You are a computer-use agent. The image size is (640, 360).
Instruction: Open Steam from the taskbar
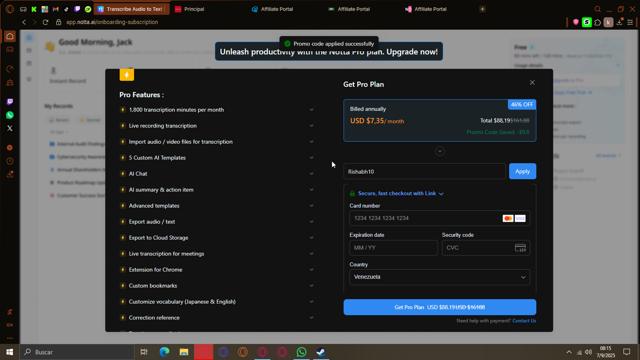(321, 352)
